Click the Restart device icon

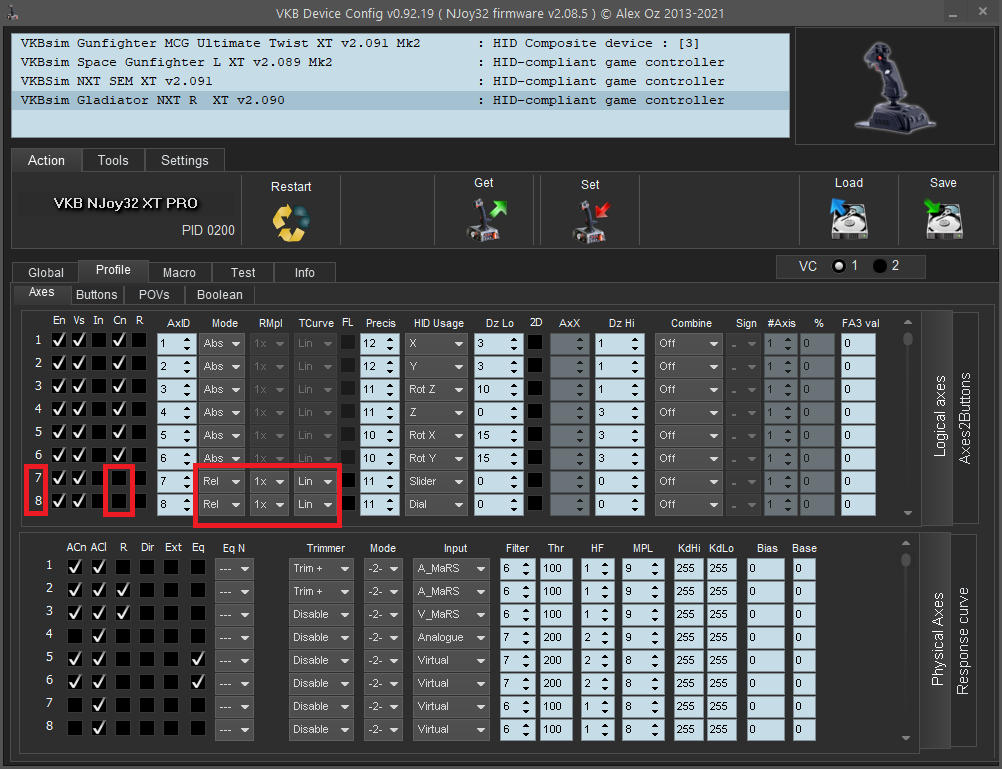pos(291,221)
